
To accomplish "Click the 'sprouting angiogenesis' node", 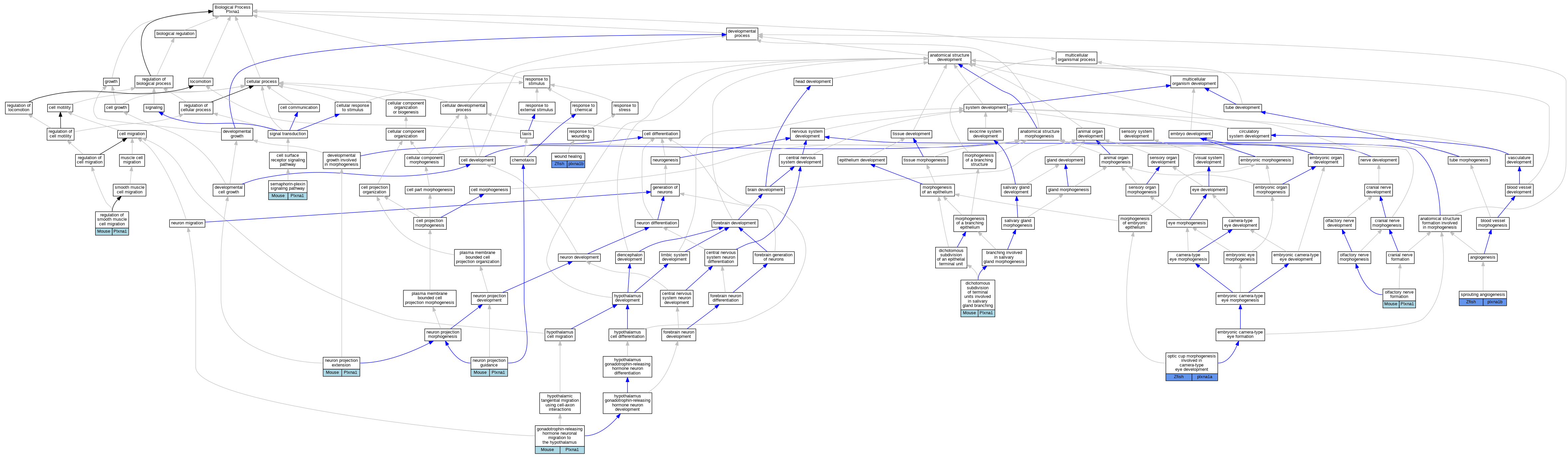I will pos(1483,298).
